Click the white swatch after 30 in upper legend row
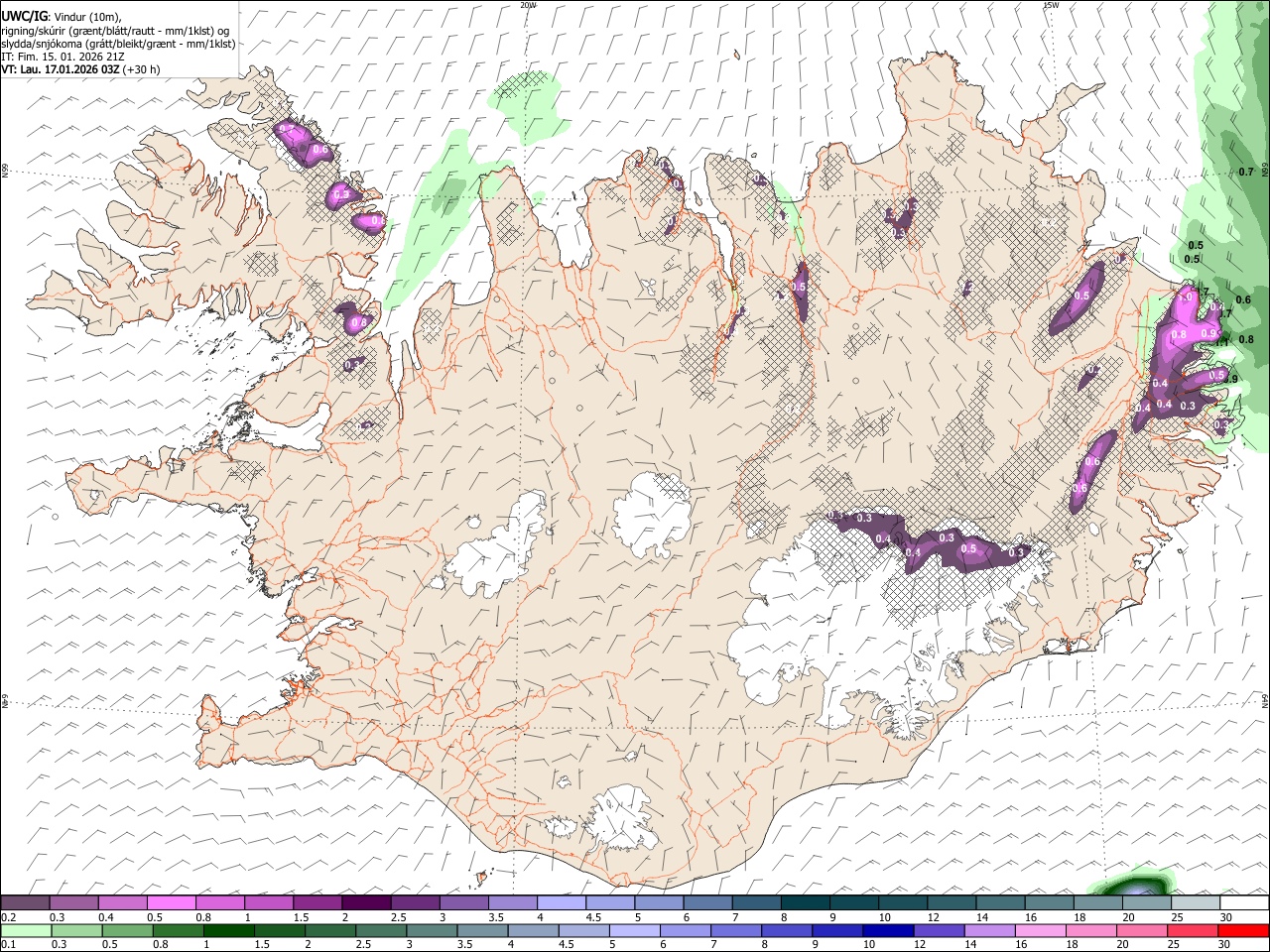Screen dimensions: 1270x952 1243,903
